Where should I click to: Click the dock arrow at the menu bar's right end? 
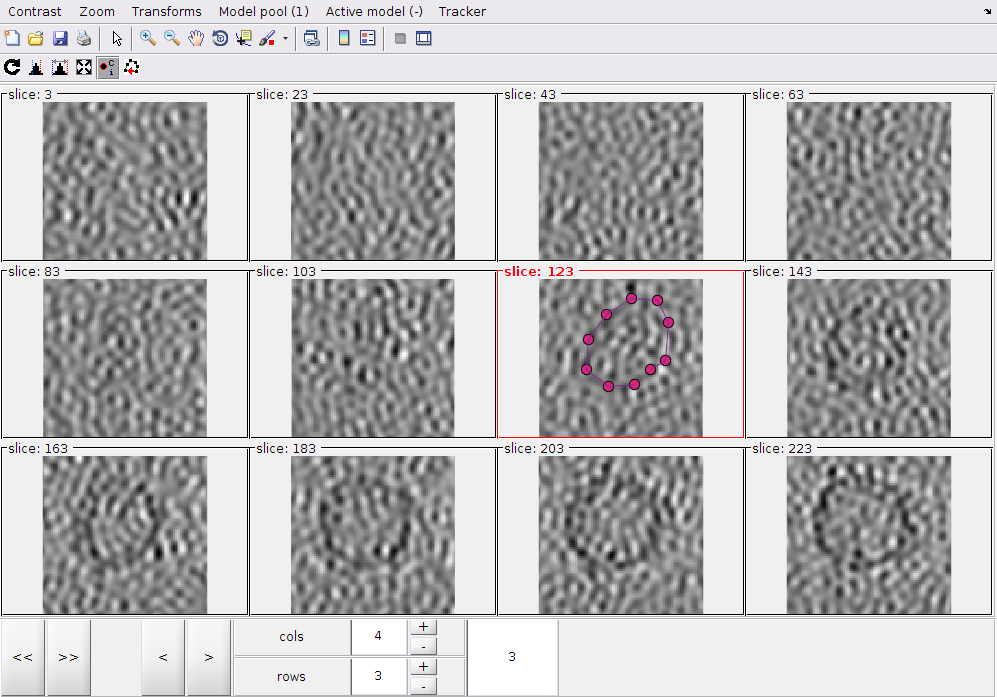987,11
